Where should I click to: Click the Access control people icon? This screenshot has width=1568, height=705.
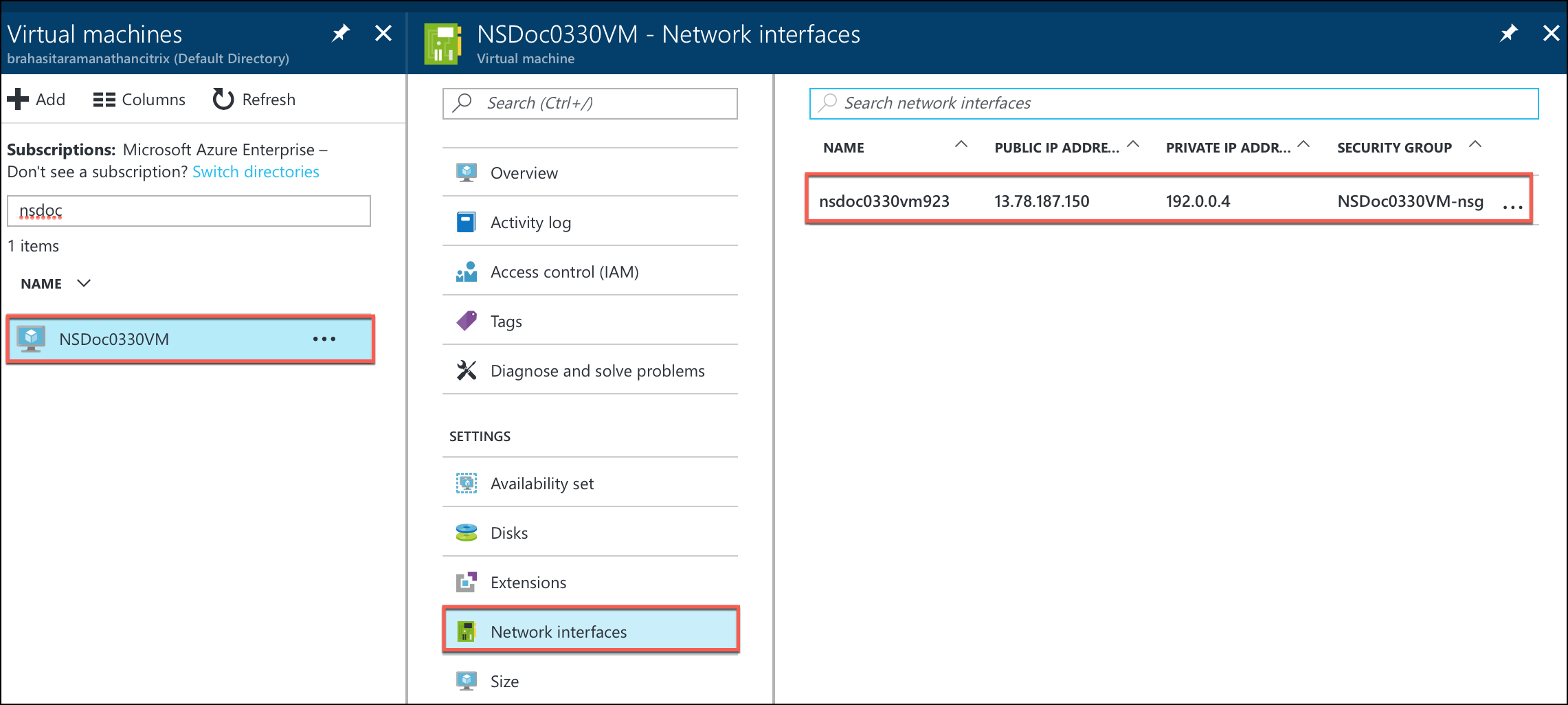click(x=467, y=271)
